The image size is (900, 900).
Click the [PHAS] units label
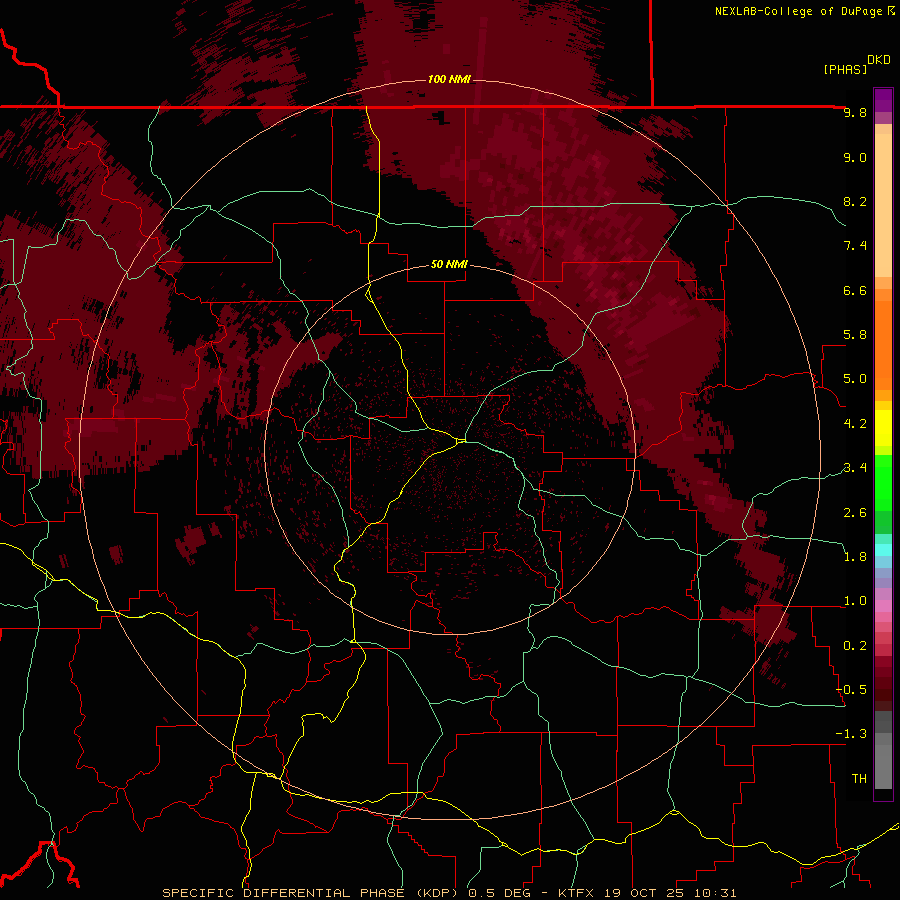point(845,70)
